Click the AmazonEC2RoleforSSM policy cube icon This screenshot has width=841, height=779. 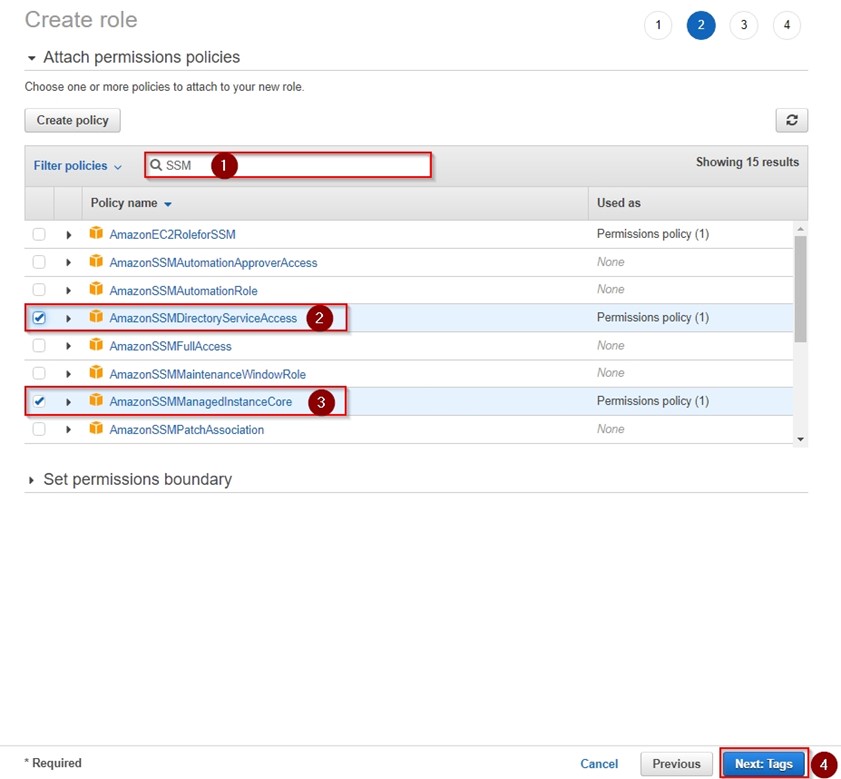[96, 234]
